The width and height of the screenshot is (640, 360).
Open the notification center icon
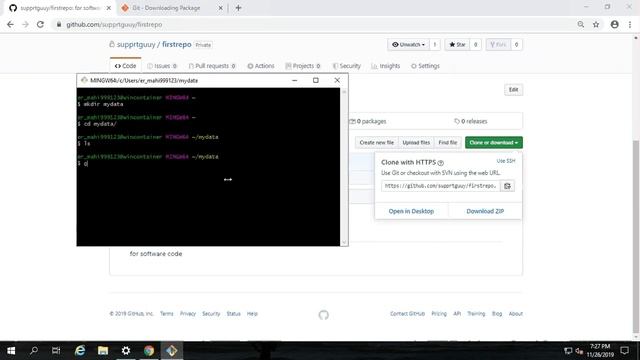point(624,351)
